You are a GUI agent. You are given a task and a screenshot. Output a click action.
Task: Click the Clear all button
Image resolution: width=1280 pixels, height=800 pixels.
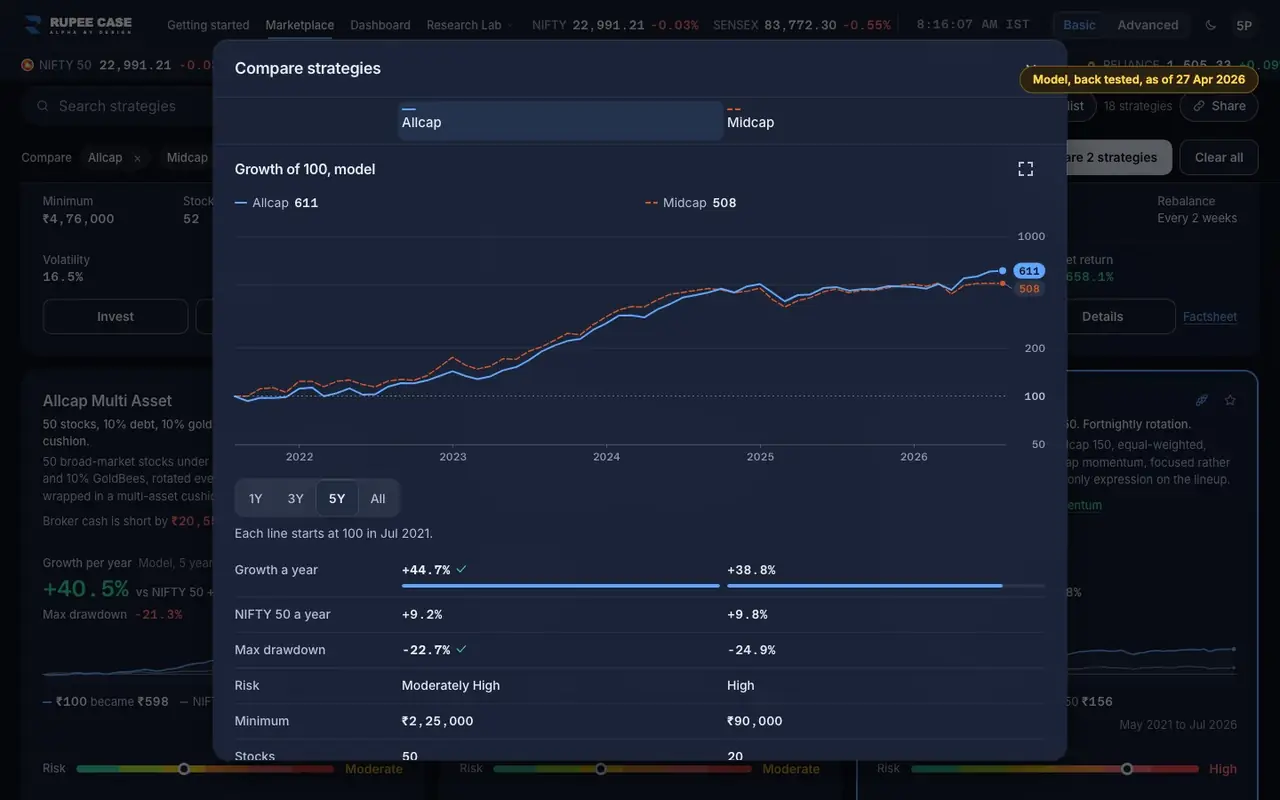[x=1219, y=157]
